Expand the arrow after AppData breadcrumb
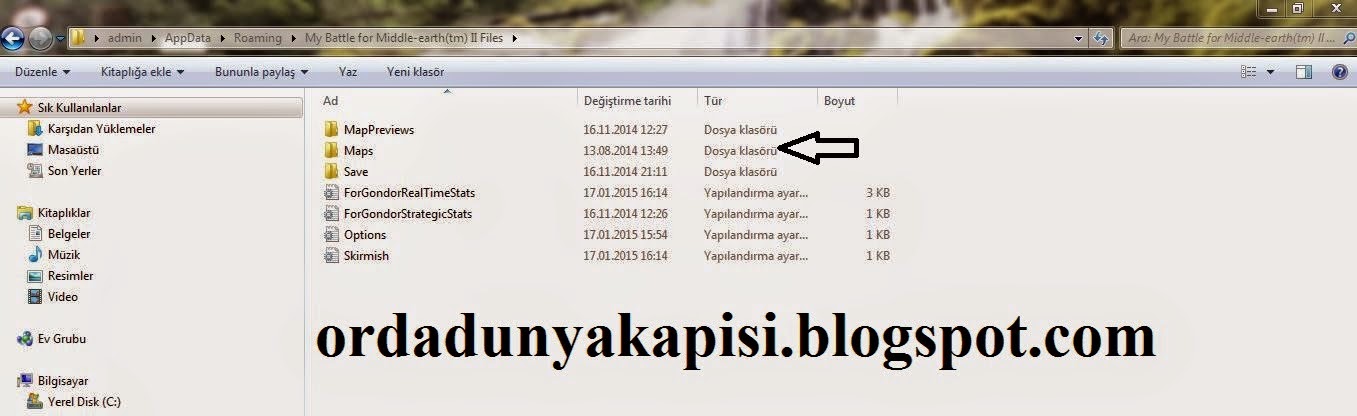This screenshot has width=1357, height=416. (x=222, y=39)
